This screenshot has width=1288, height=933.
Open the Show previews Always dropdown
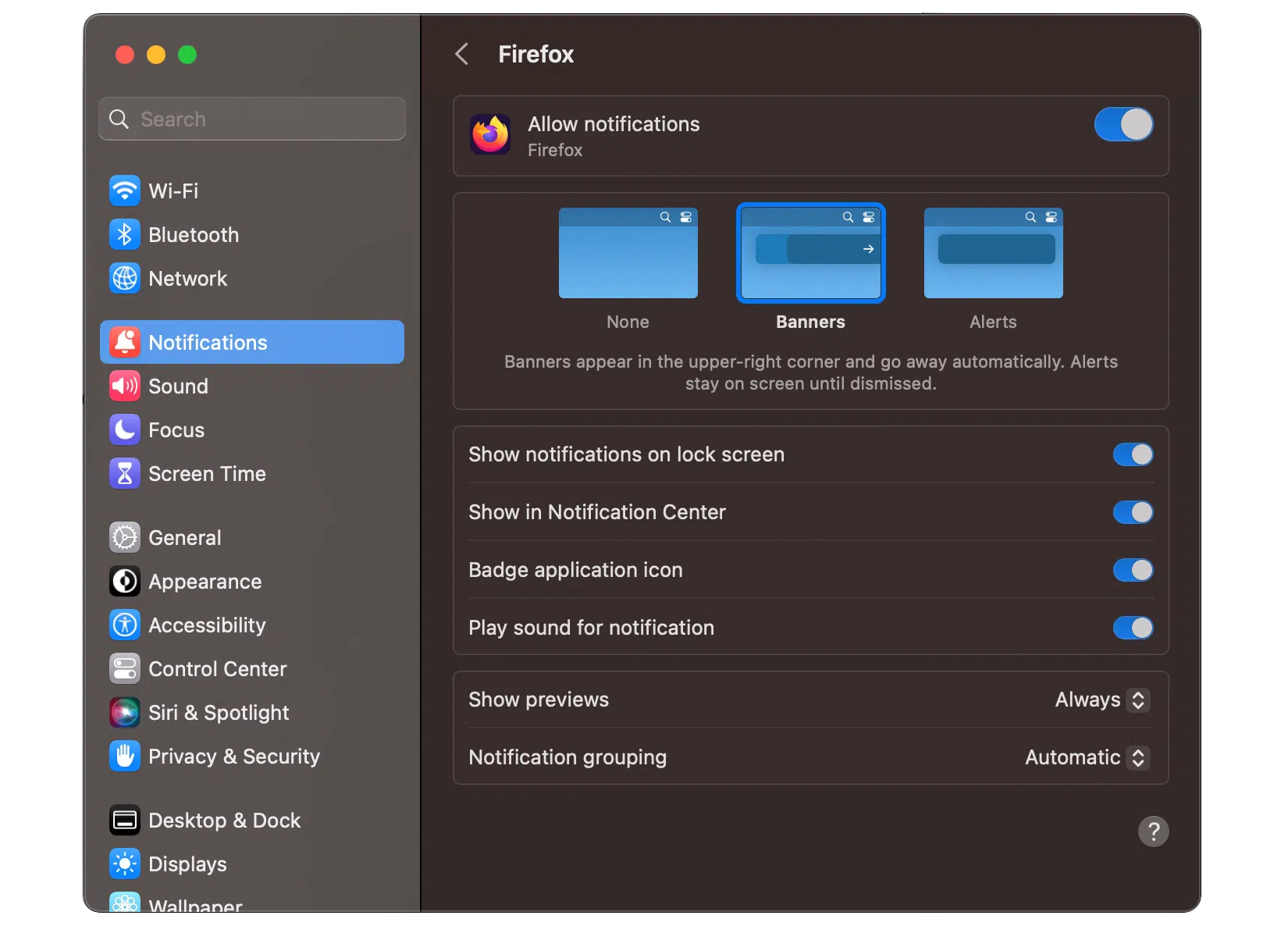(x=1101, y=700)
